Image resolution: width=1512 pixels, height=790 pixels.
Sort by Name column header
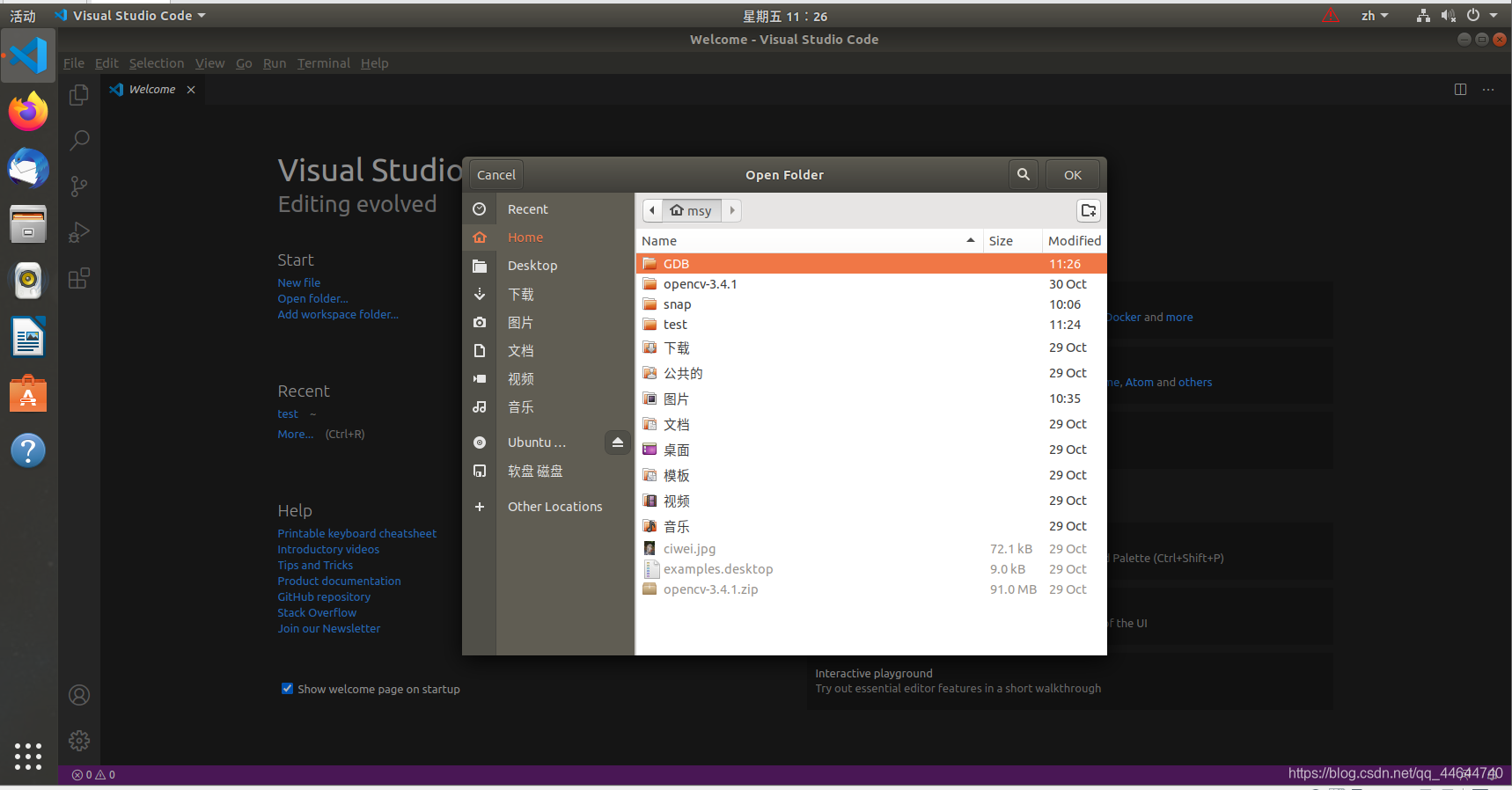pos(809,241)
